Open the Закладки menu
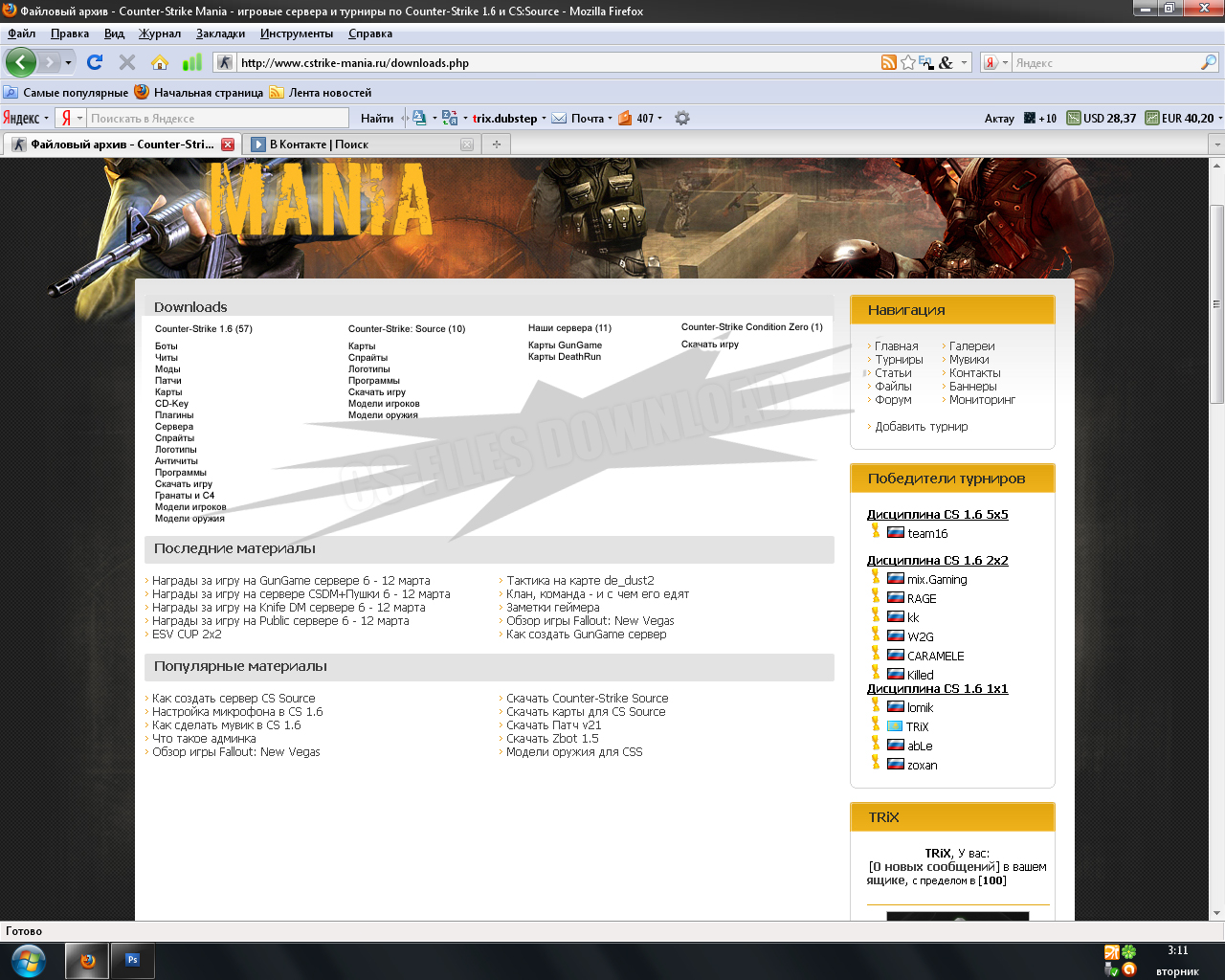Image resolution: width=1225 pixels, height=980 pixels. pos(220,33)
